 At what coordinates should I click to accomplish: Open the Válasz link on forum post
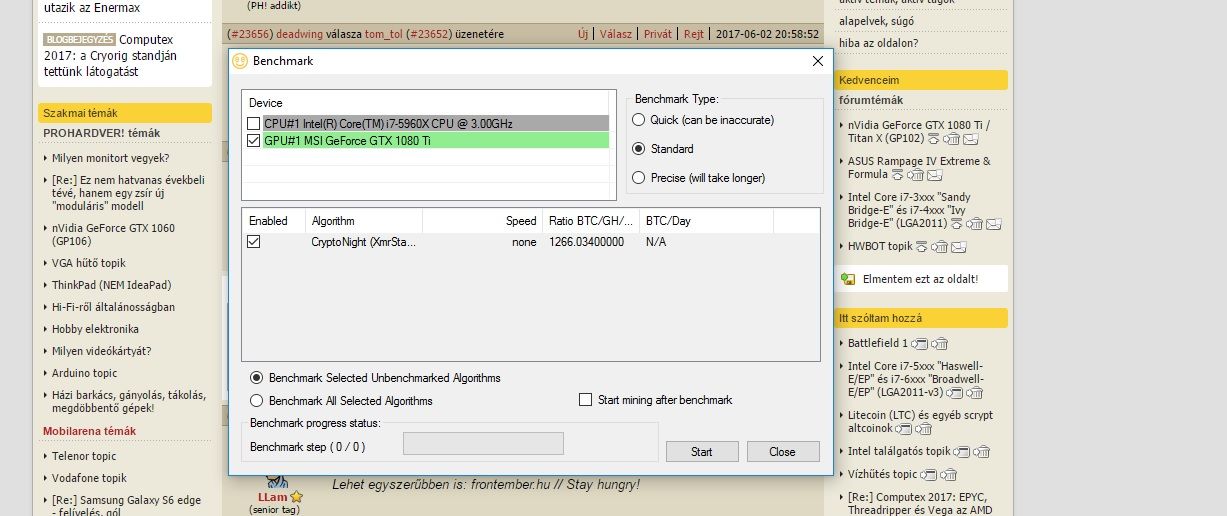[x=616, y=34]
